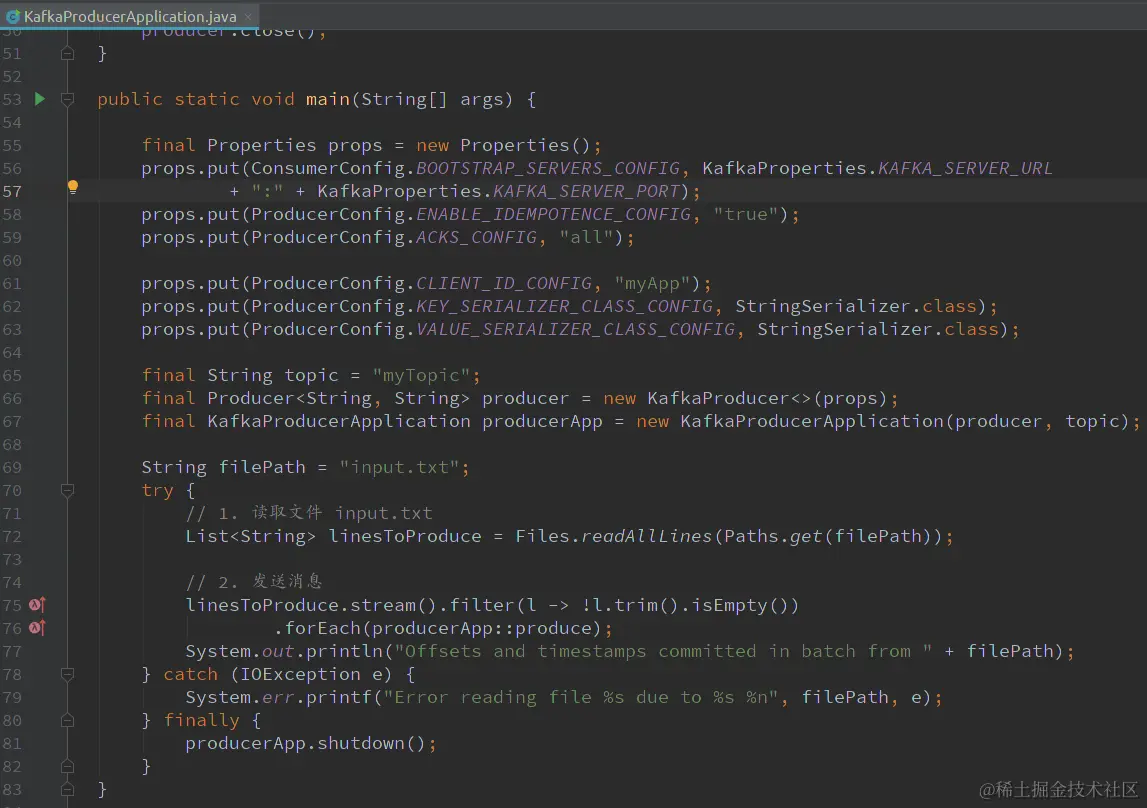The width and height of the screenshot is (1147, 808).
Task: Click line number 65 in the gutter
Action: [12, 375]
